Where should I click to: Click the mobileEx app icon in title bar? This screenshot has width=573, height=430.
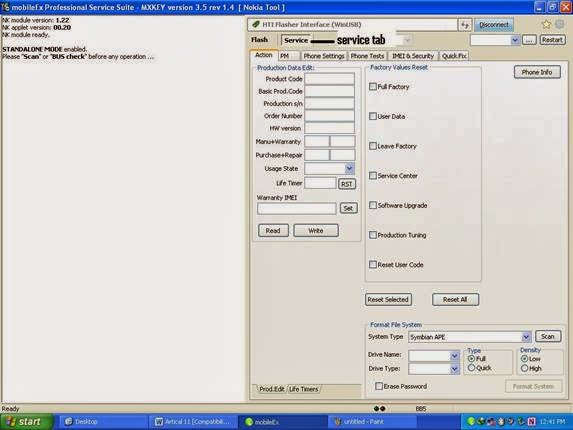coord(5,7)
